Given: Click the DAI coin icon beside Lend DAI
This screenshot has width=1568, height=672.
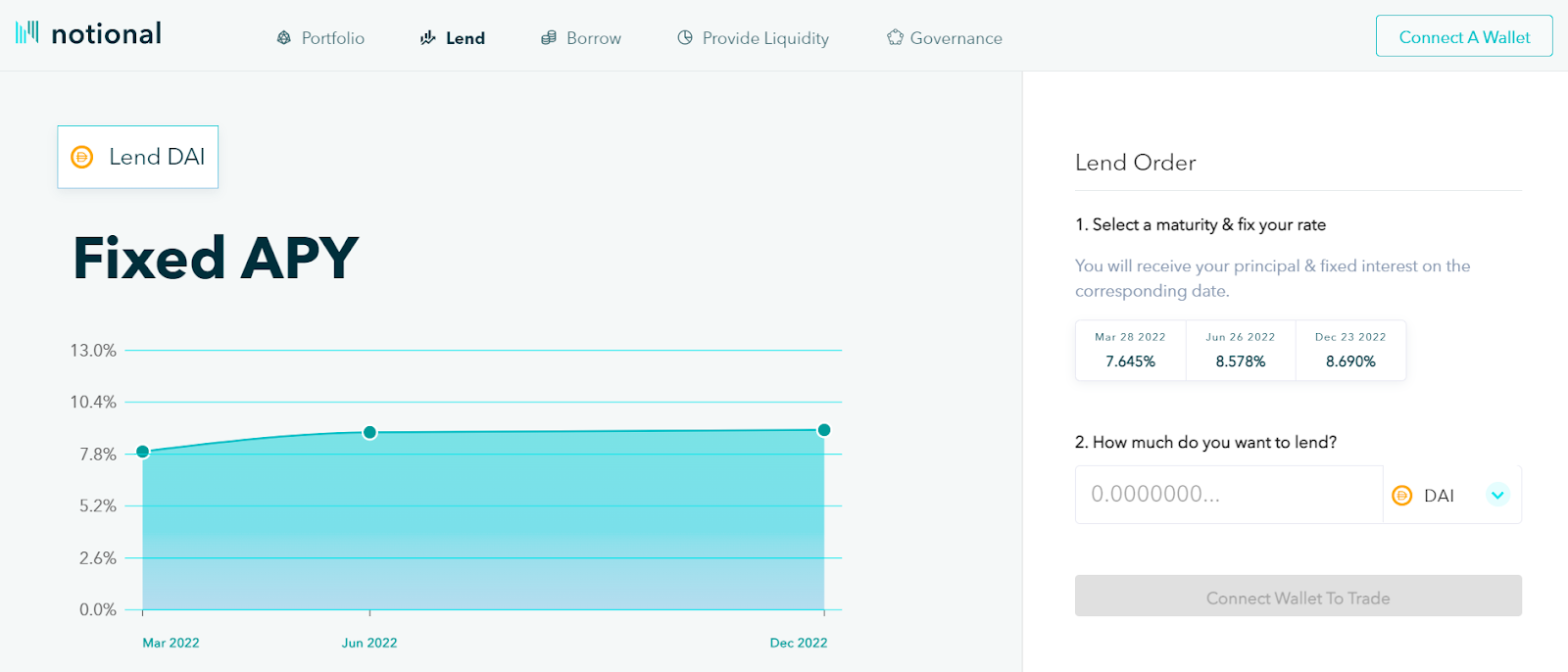Looking at the screenshot, I should pyautogui.click(x=82, y=157).
